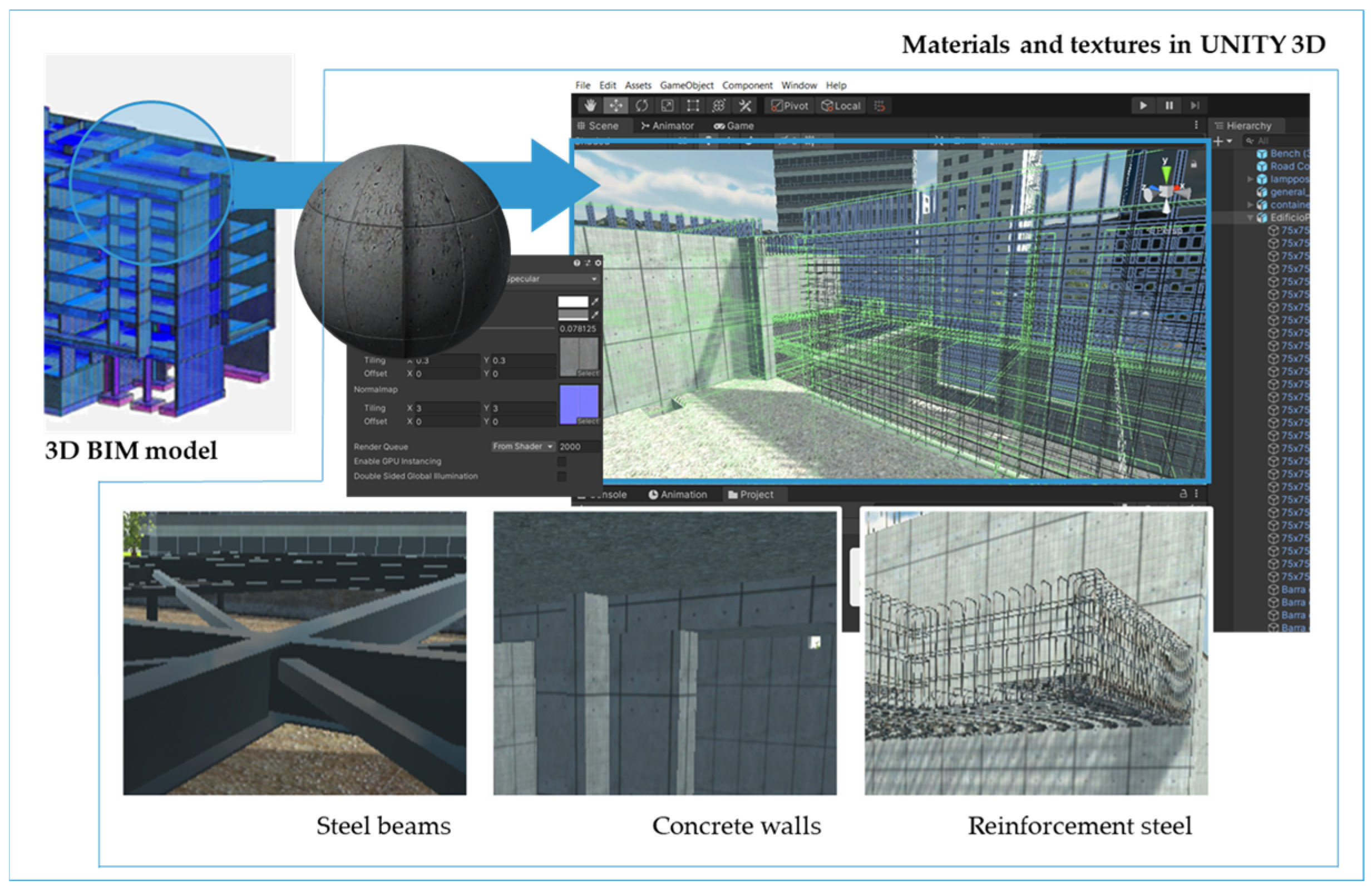Open the material preset selector icon
The height and width of the screenshot is (892, 1372).
coord(588,263)
